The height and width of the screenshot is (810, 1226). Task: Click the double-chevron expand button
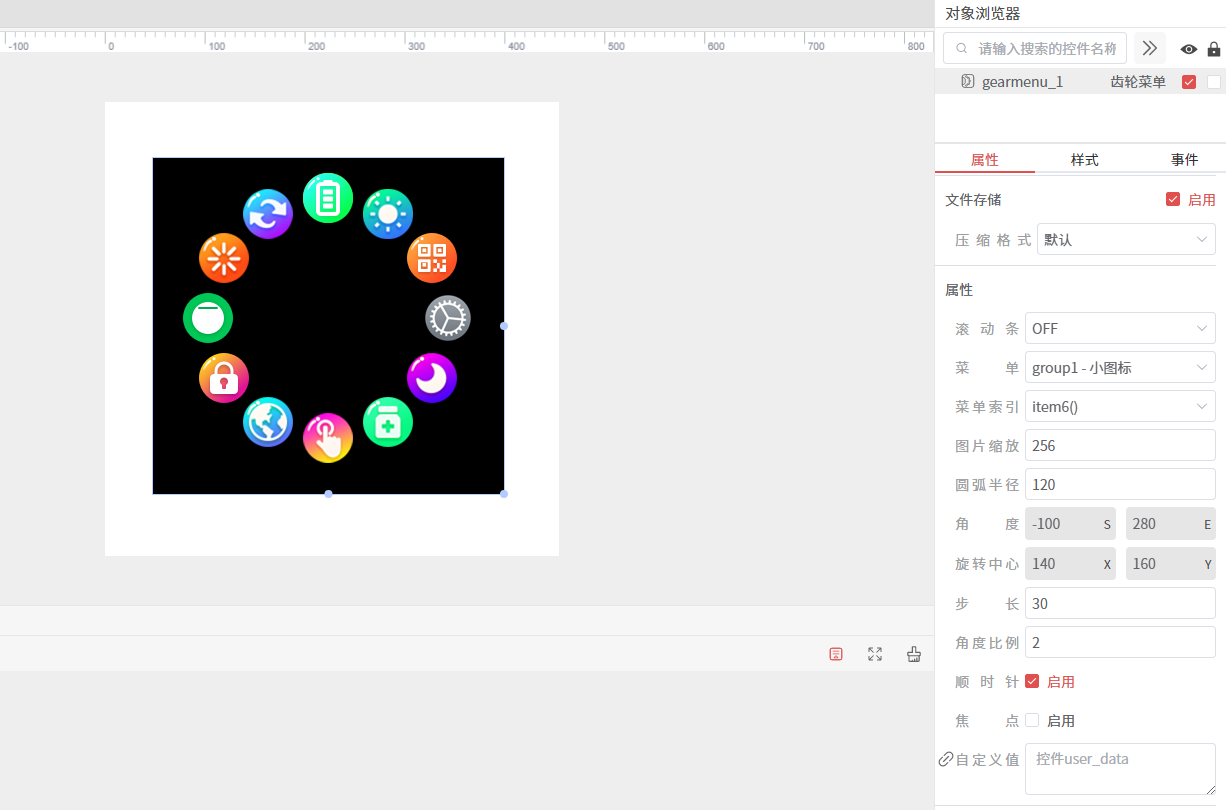click(x=1150, y=48)
